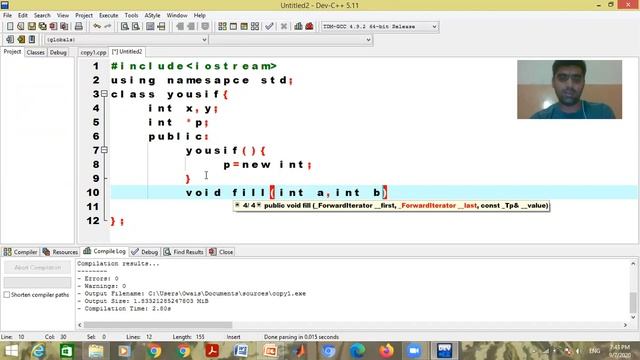This screenshot has height=360, width=640.
Task: Click the 'p=new int;' code line
Action: coord(268,165)
